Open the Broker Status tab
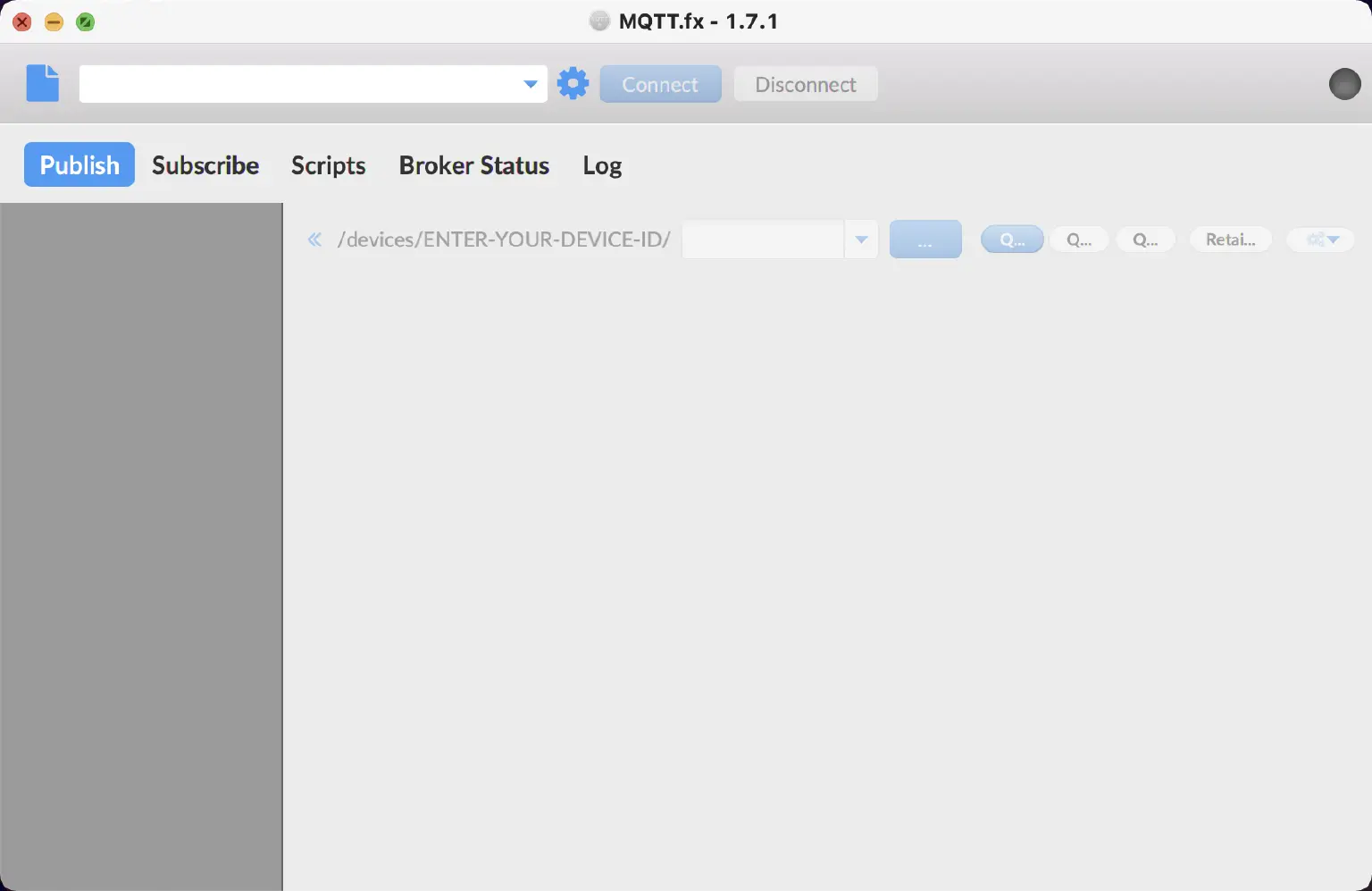Viewport: 1372px width, 891px height. [x=473, y=164]
